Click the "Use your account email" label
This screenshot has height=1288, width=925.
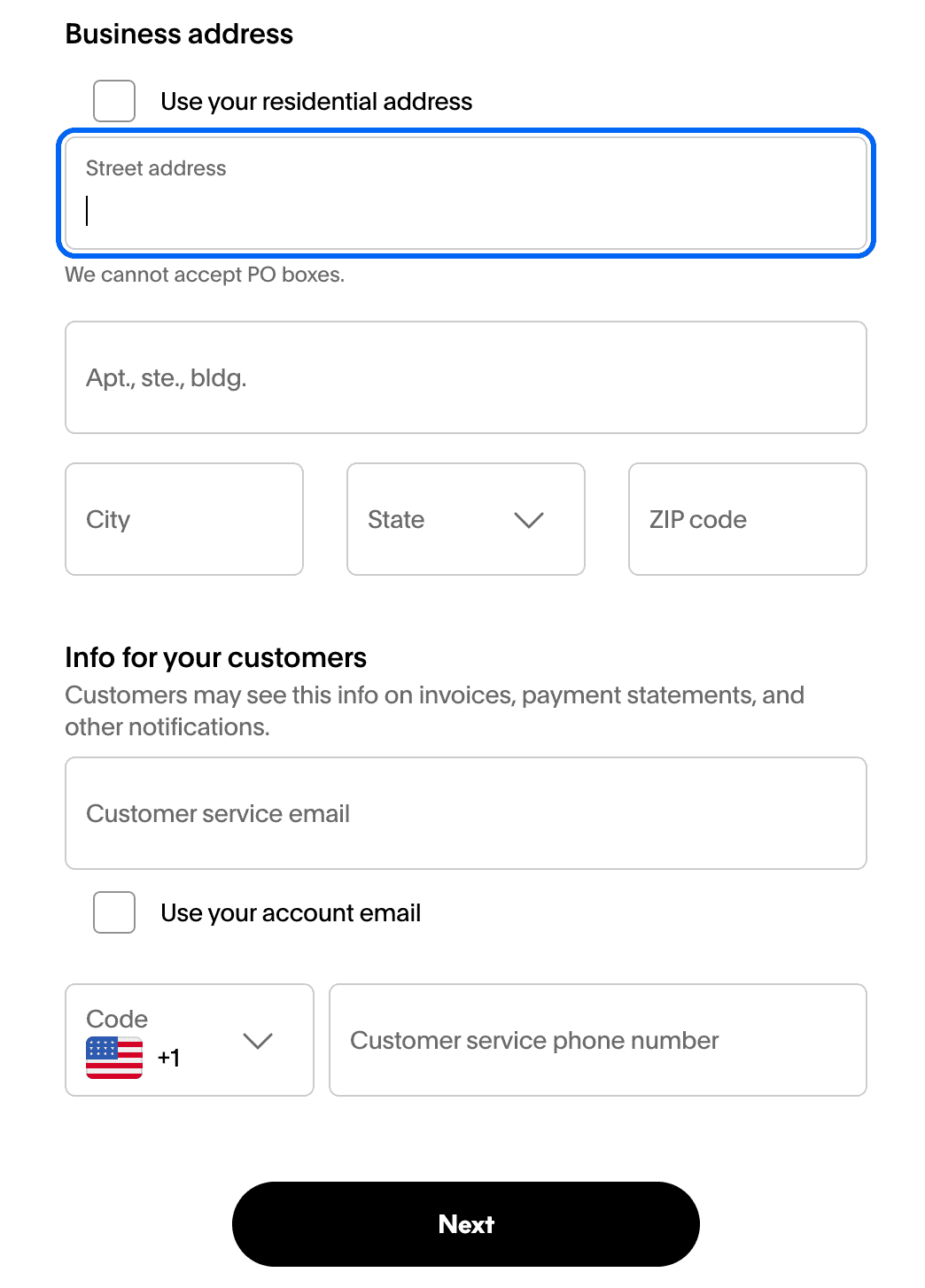291,913
